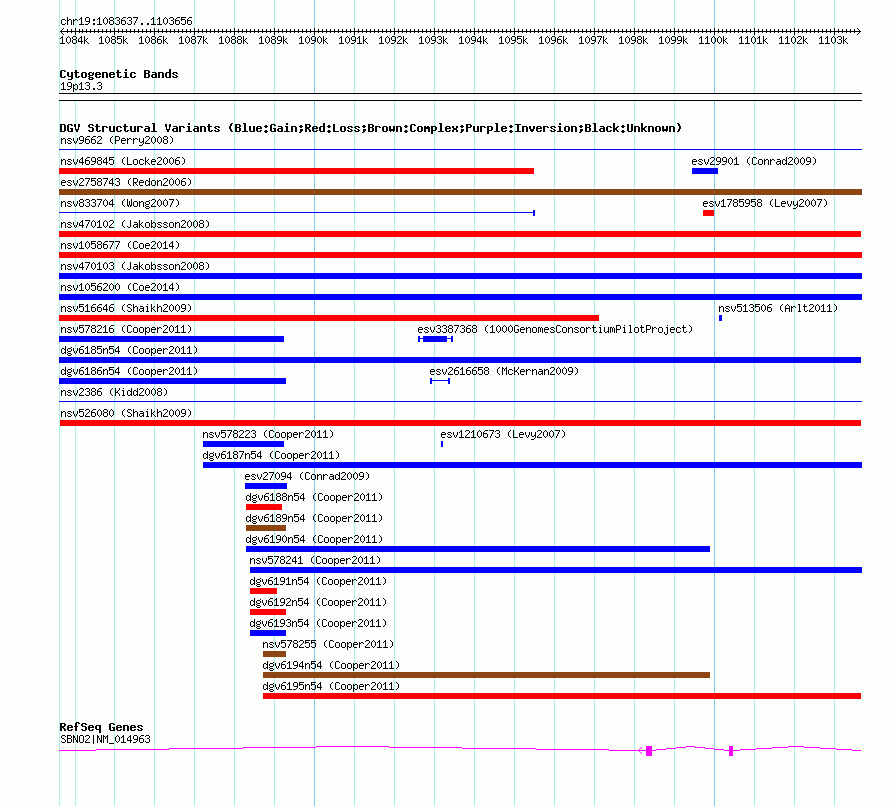This screenshot has height=806, width=890.
Task: Click the nsv469845 (Locke2006) red loss bar
Action: coord(296,171)
